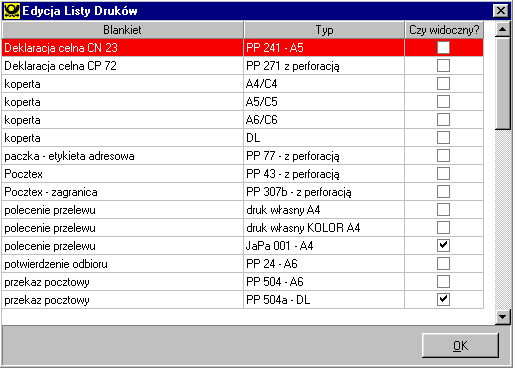Image resolution: width=513 pixels, height=368 pixels.
Task: Click the vertical scrollbar thumb
Action: coord(502,83)
